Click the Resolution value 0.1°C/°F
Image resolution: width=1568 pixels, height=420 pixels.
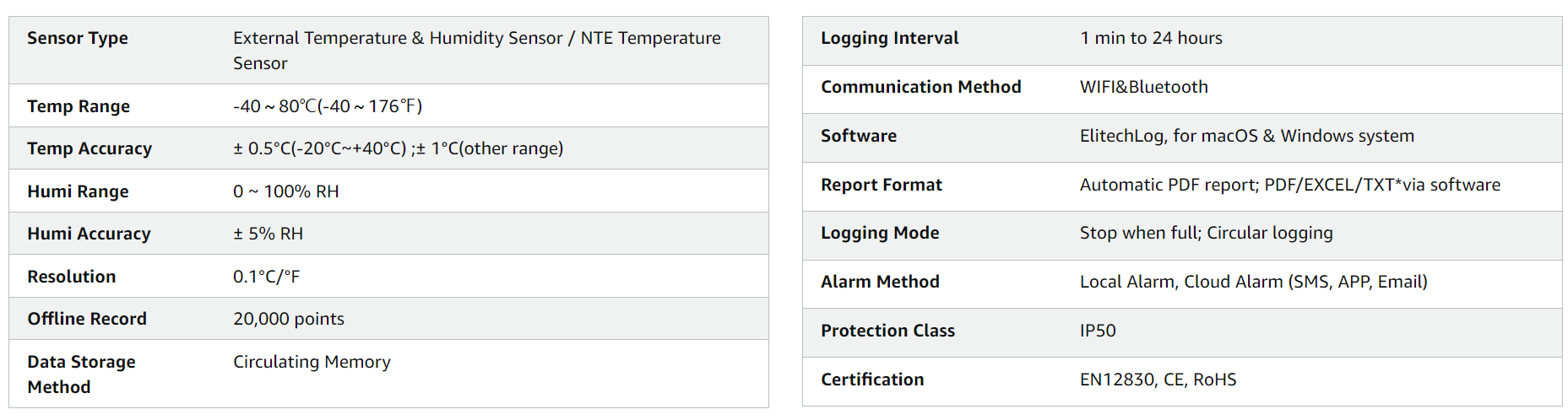(x=266, y=277)
